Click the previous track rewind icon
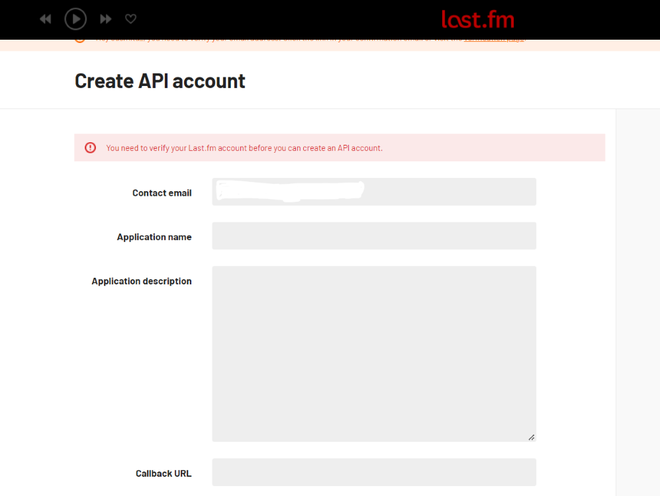The width and height of the screenshot is (660, 496). pyautogui.click(x=45, y=19)
